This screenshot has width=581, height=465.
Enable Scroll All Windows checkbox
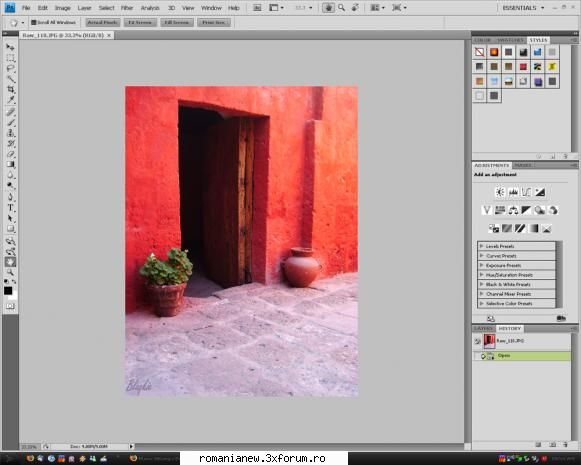pos(33,23)
